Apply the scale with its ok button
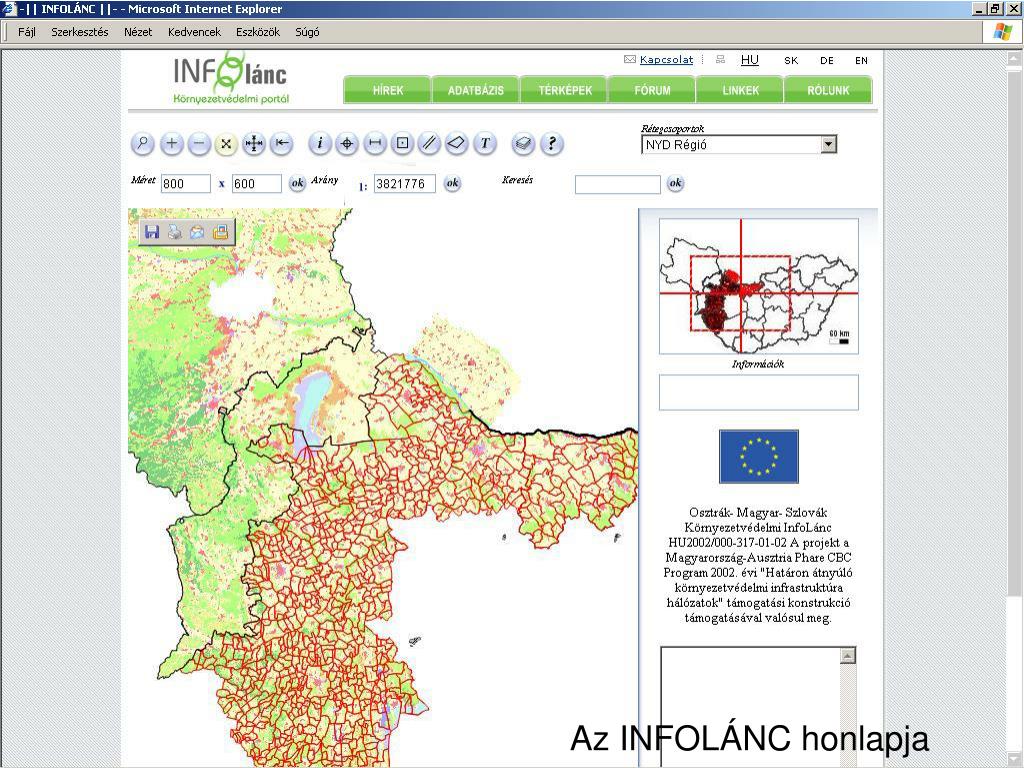This screenshot has height=768, width=1024. (452, 183)
